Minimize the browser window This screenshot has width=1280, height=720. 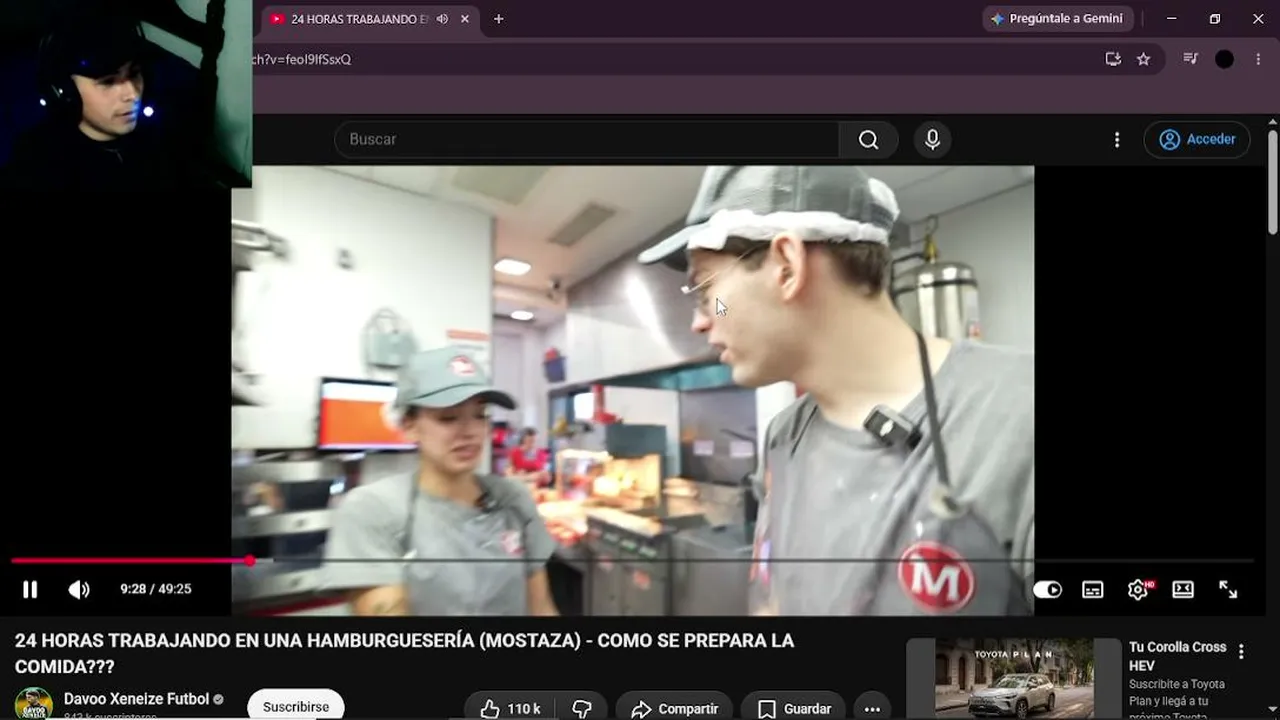pos(1171,19)
